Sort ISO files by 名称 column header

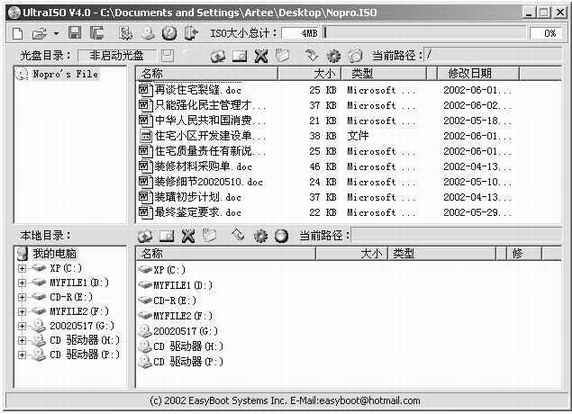206,74
